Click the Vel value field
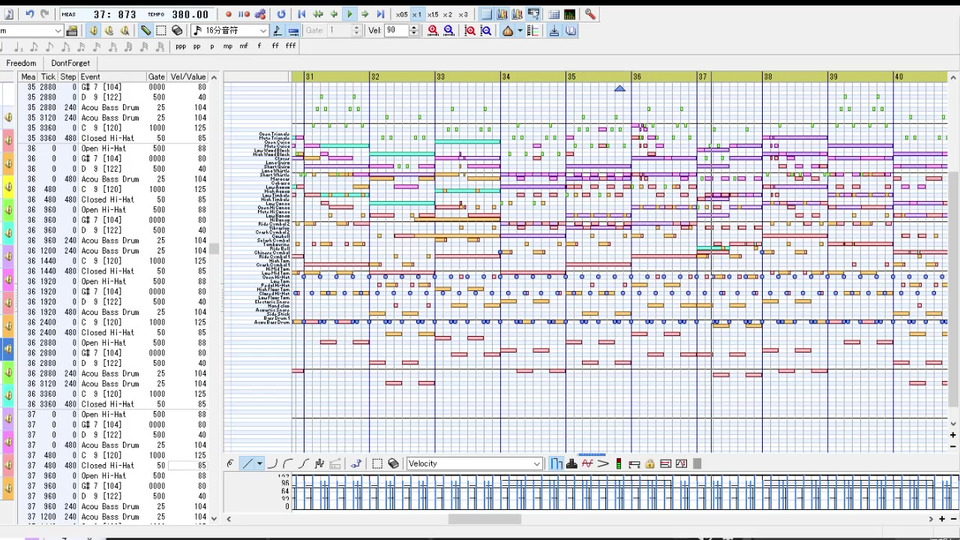The width and height of the screenshot is (960, 540). tap(396, 30)
